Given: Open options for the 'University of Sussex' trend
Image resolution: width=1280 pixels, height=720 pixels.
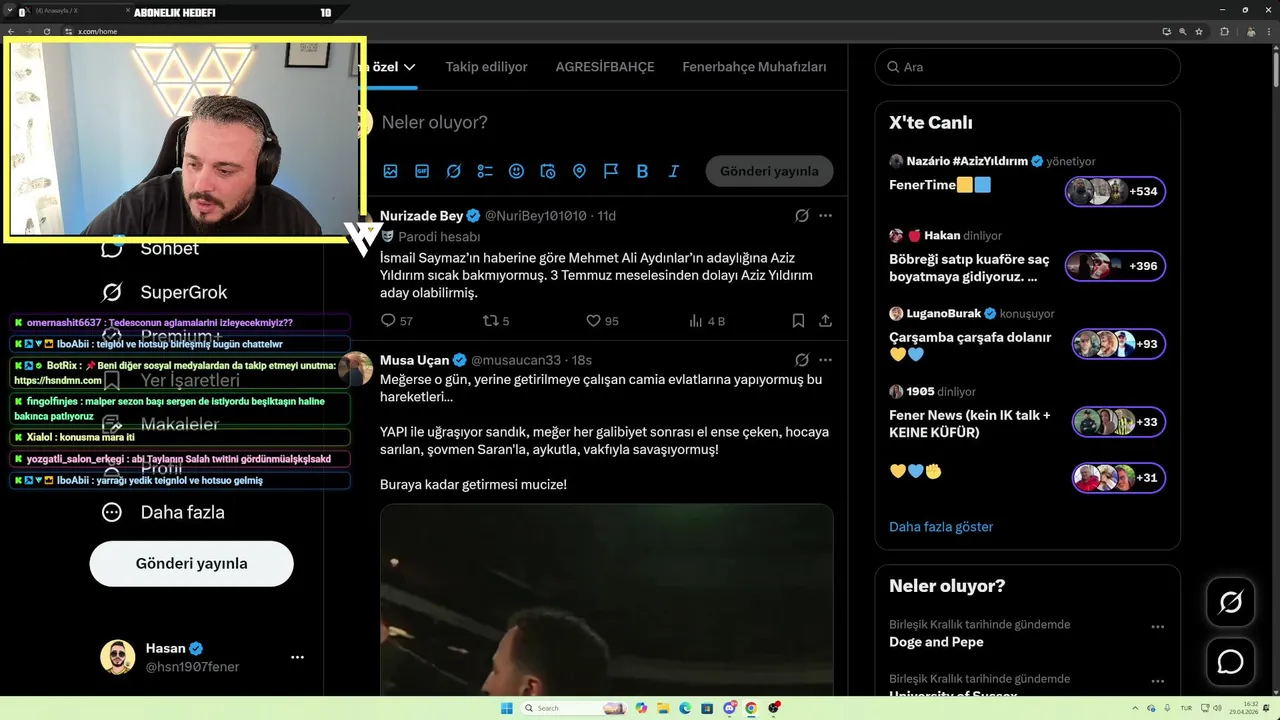Looking at the screenshot, I should 1157,681.
